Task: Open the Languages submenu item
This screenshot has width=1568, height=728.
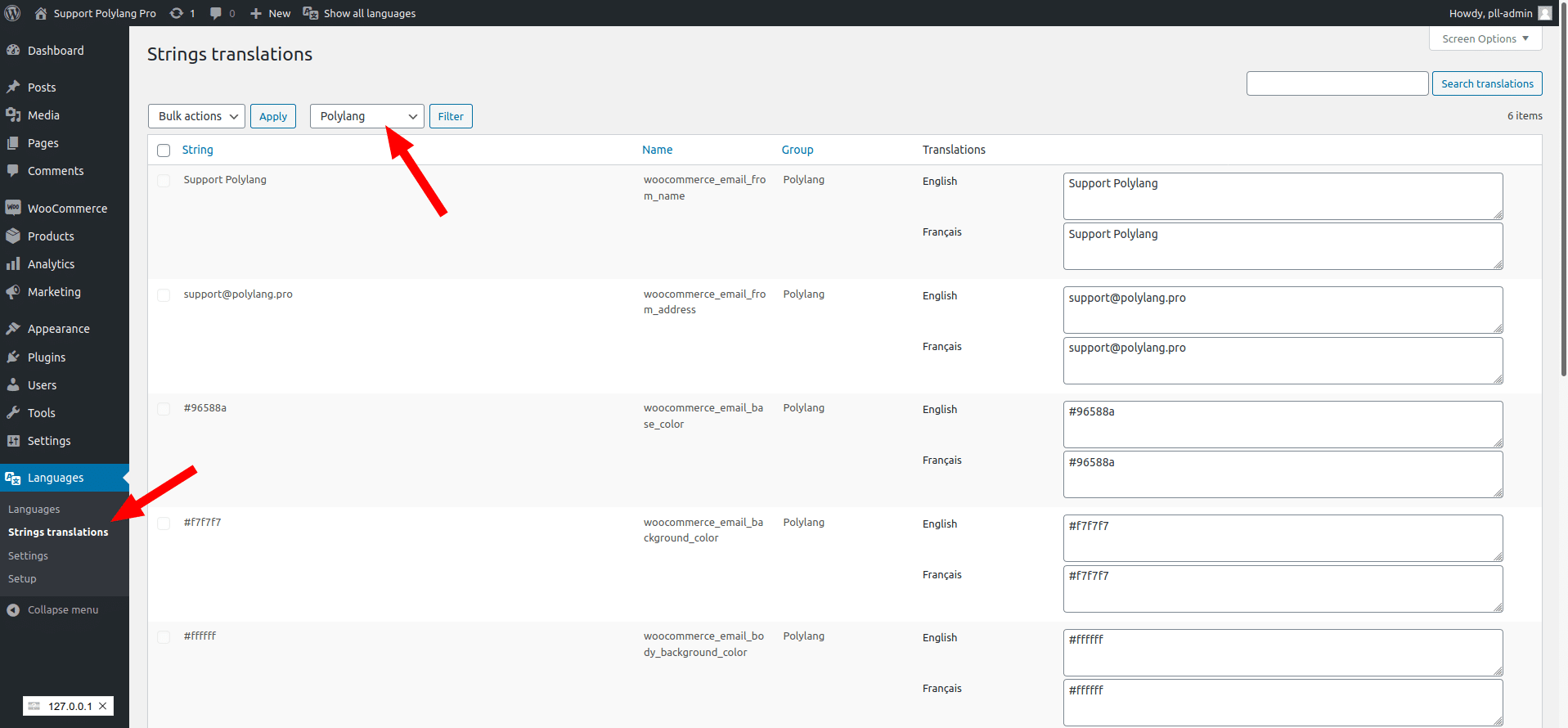Action: click(34, 509)
